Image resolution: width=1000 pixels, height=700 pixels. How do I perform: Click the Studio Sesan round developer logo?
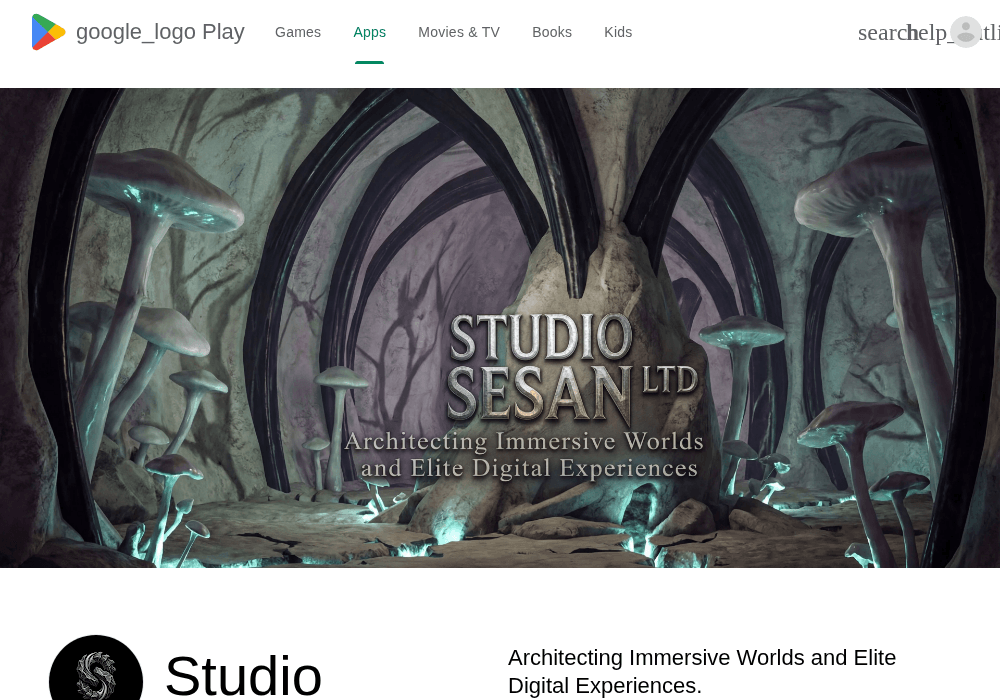point(96,667)
